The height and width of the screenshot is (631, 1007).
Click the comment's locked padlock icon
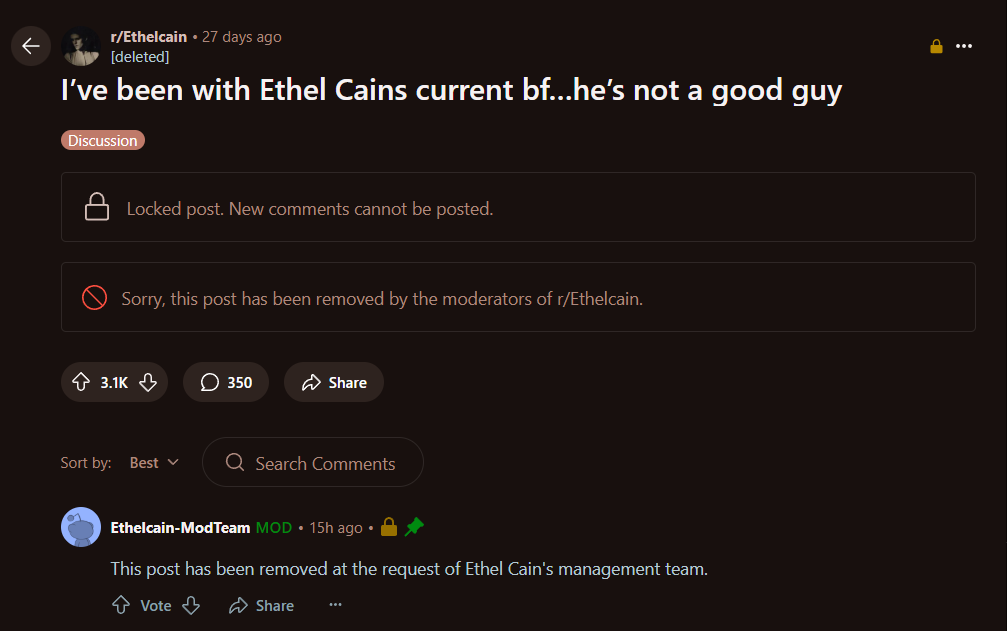(389, 527)
